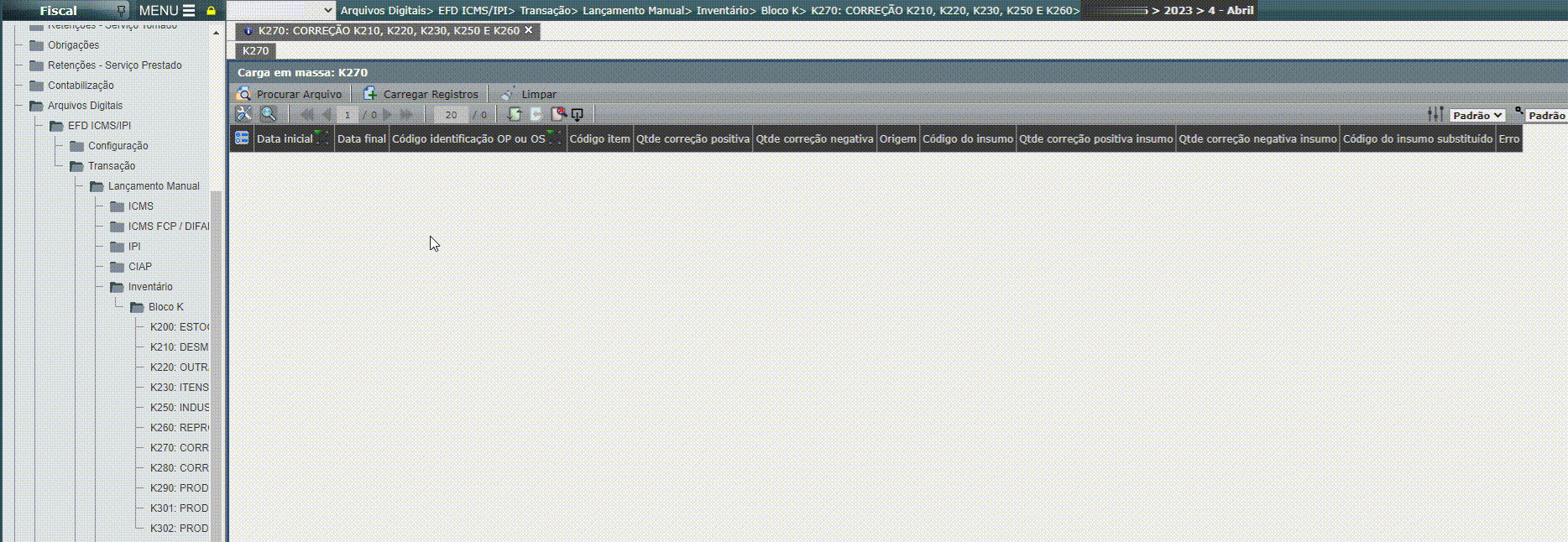The width and height of the screenshot is (1568, 542).
Task: Click the Limpar broom button
Action: coord(528,94)
